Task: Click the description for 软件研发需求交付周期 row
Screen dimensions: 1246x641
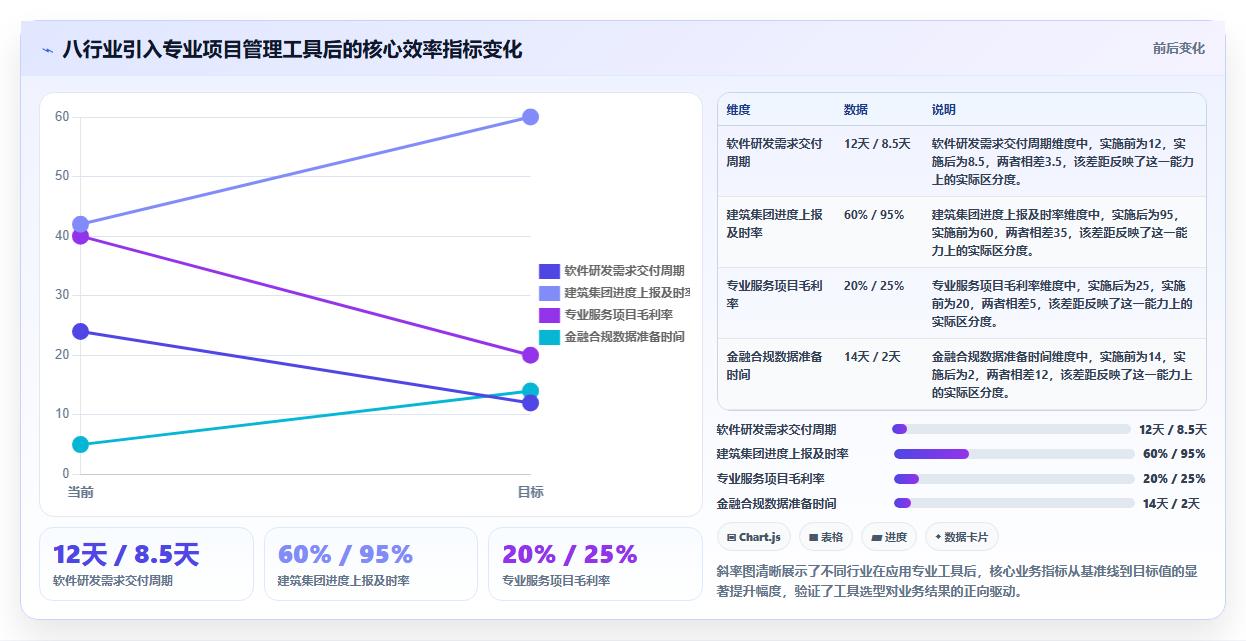Action: (1062, 161)
